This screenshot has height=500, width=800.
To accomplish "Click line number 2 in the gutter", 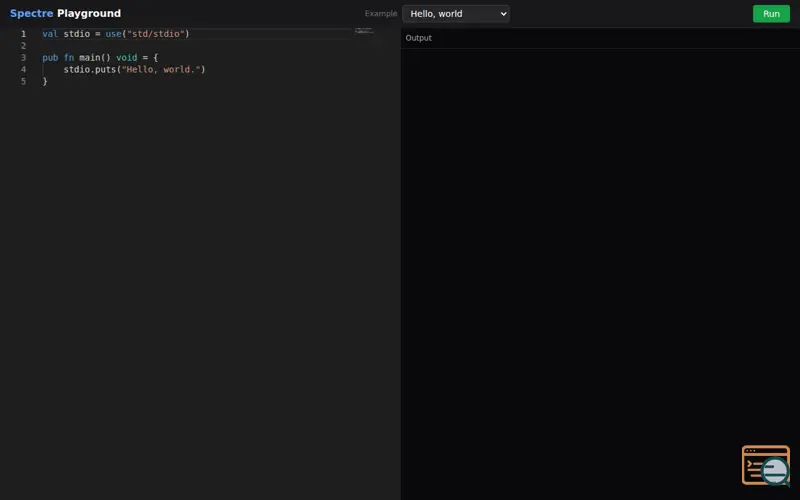I will pos(23,46).
